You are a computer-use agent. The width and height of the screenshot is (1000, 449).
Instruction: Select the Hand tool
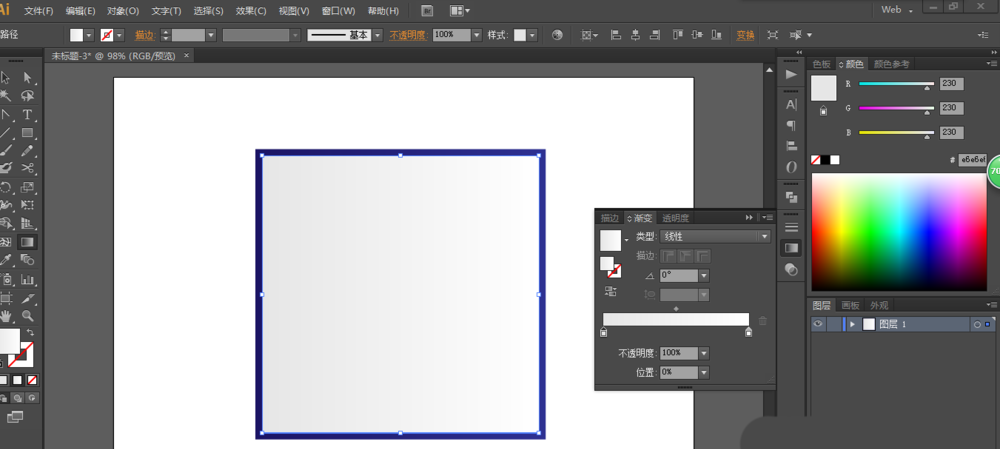click(6, 316)
